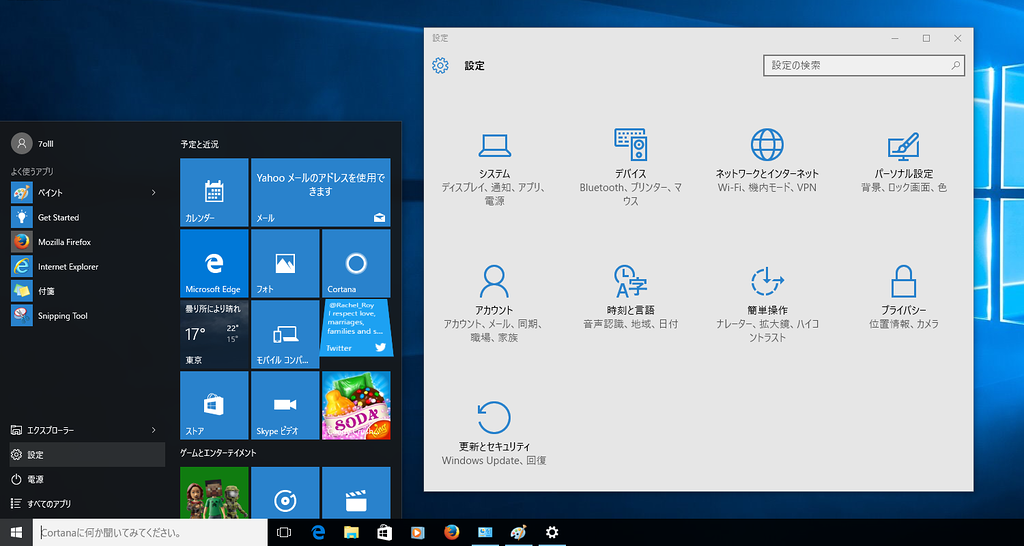
Task: Launch the Candy Crush Soda tile
Action: pos(356,406)
